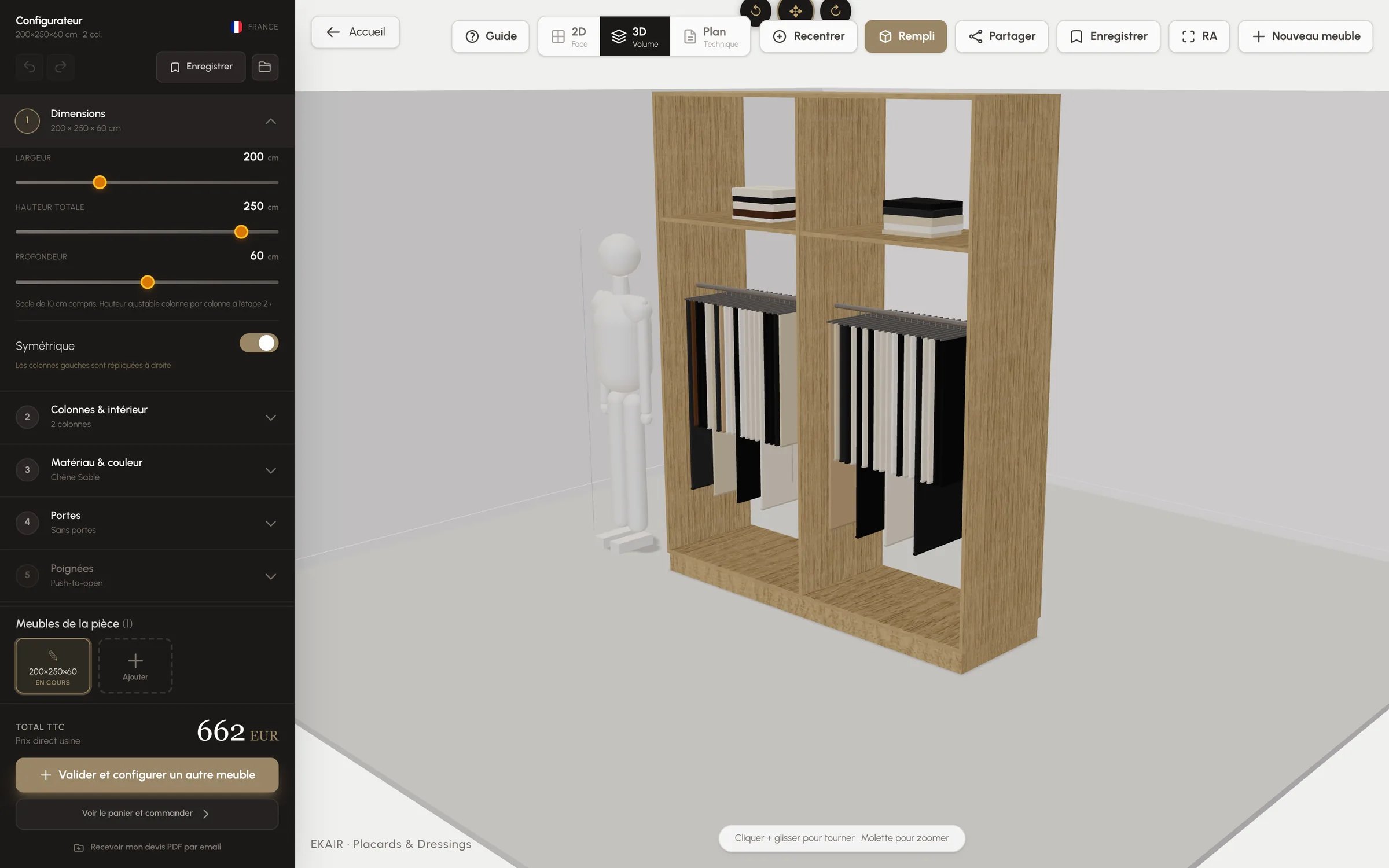Rotate view right using top rotate icon

835,10
